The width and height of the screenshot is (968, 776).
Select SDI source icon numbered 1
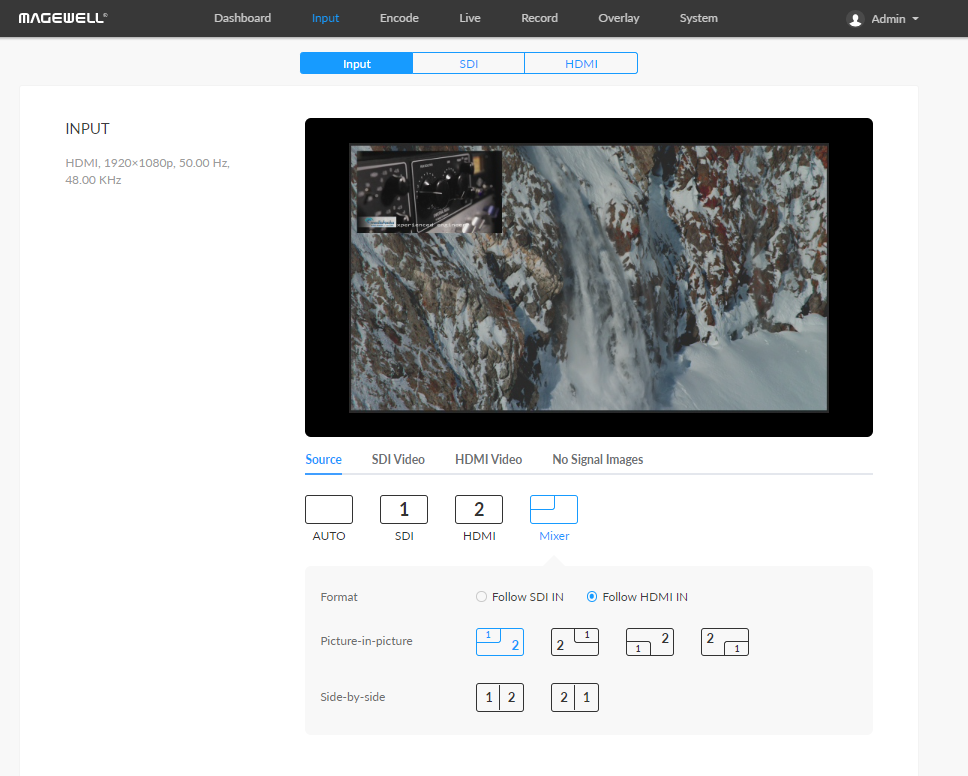point(404,509)
